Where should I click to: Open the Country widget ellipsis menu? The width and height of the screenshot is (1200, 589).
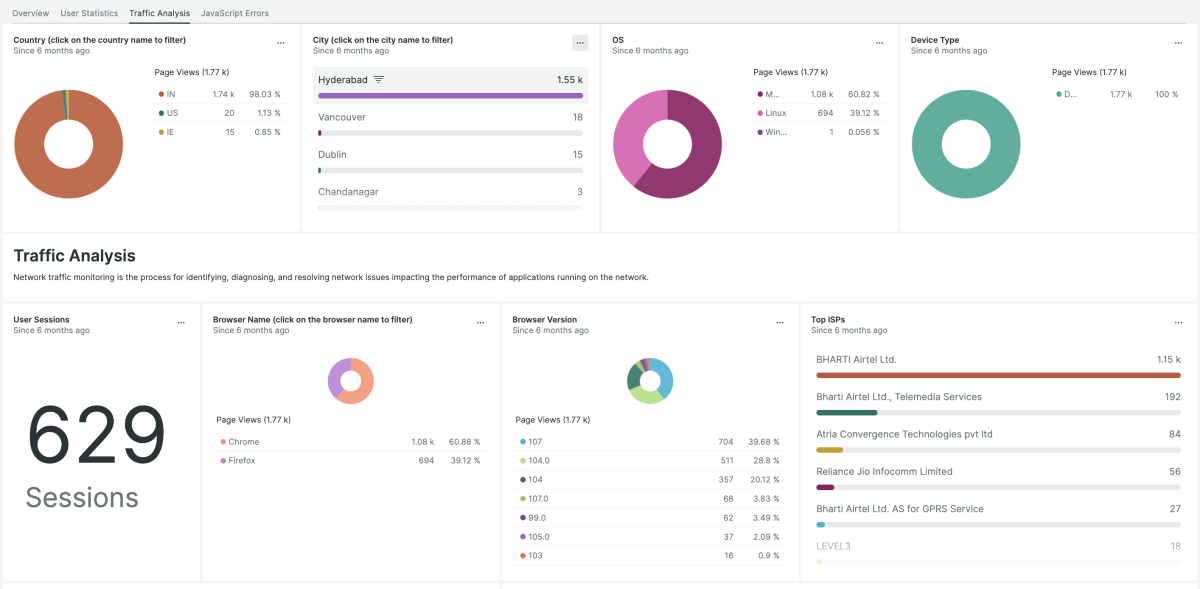tap(281, 43)
